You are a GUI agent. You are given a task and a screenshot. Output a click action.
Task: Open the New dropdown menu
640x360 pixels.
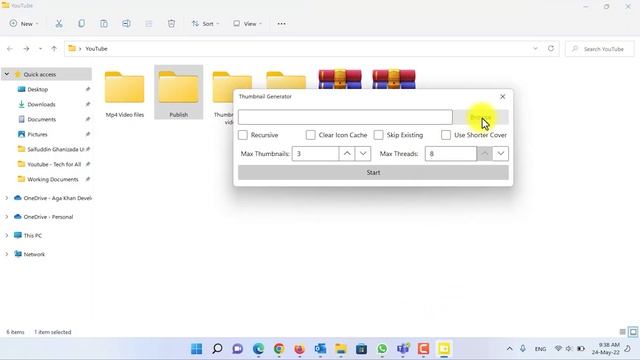[x=24, y=24]
